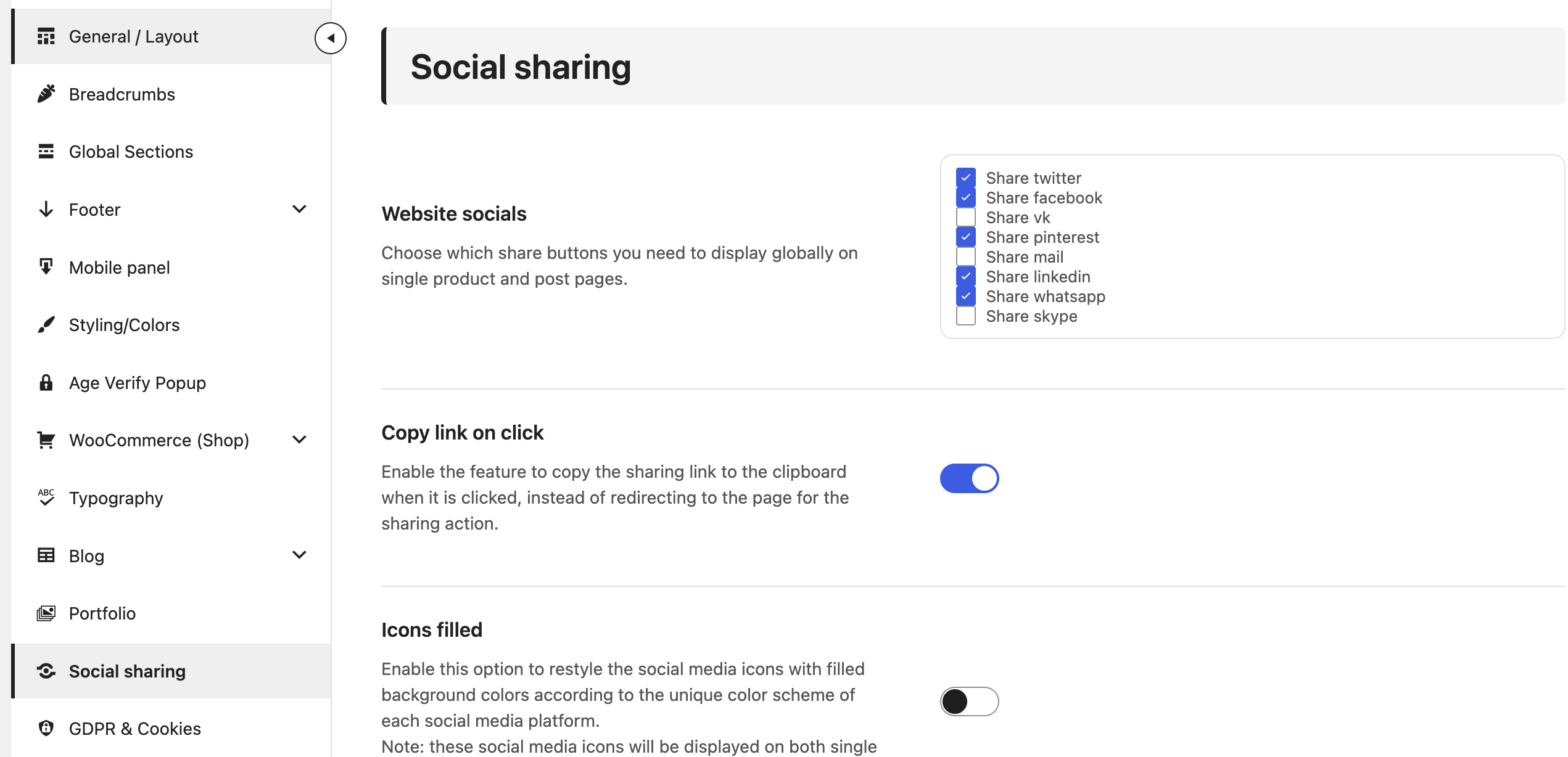Click the Typography ABC check icon
Screen dimensions: 1568x757
46,497
